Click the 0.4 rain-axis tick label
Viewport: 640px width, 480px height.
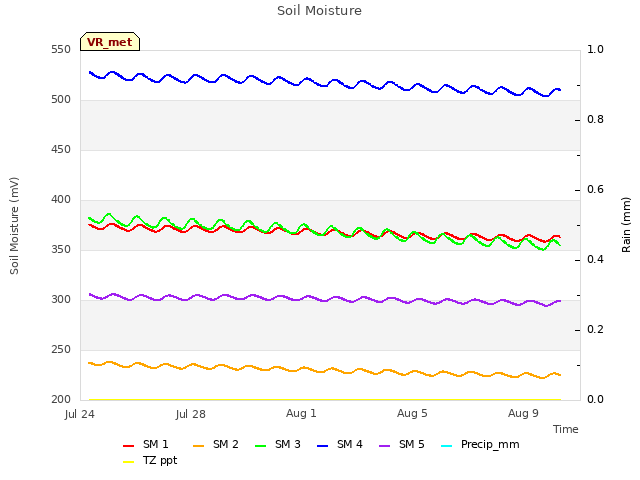click(x=595, y=260)
